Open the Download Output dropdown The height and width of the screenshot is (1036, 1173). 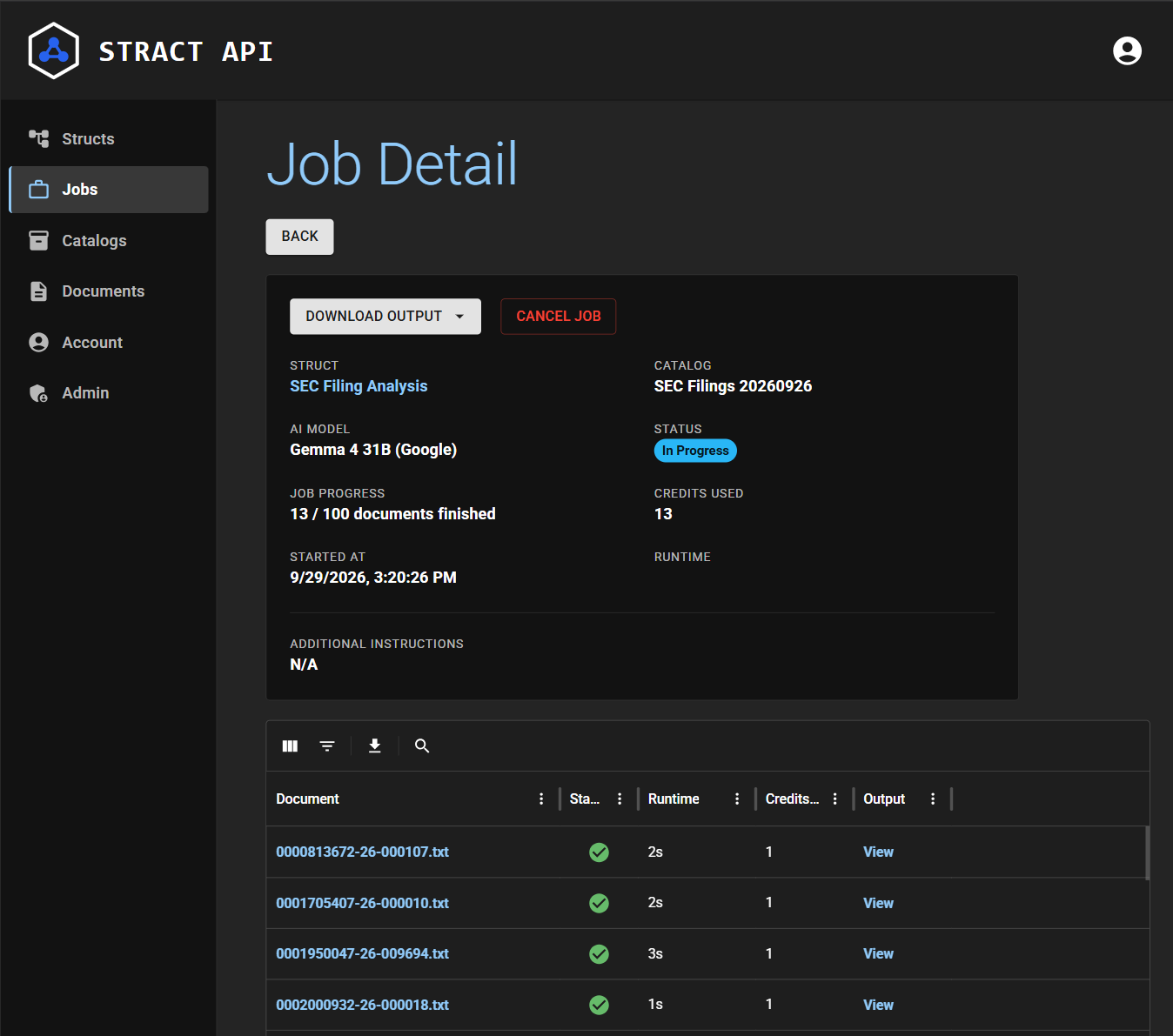tap(385, 317)
